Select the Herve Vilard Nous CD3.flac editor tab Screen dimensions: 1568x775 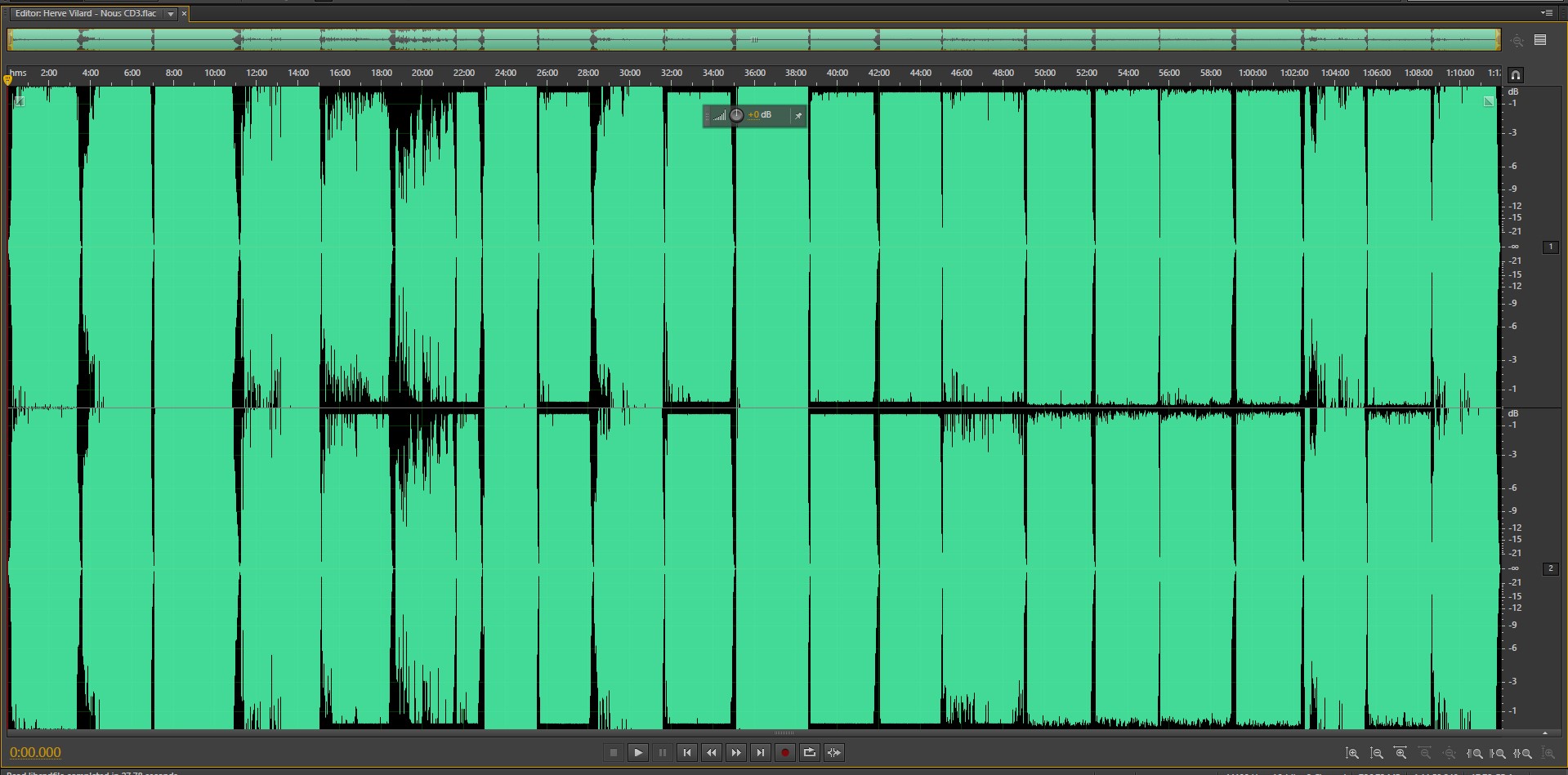coord(86,14)
